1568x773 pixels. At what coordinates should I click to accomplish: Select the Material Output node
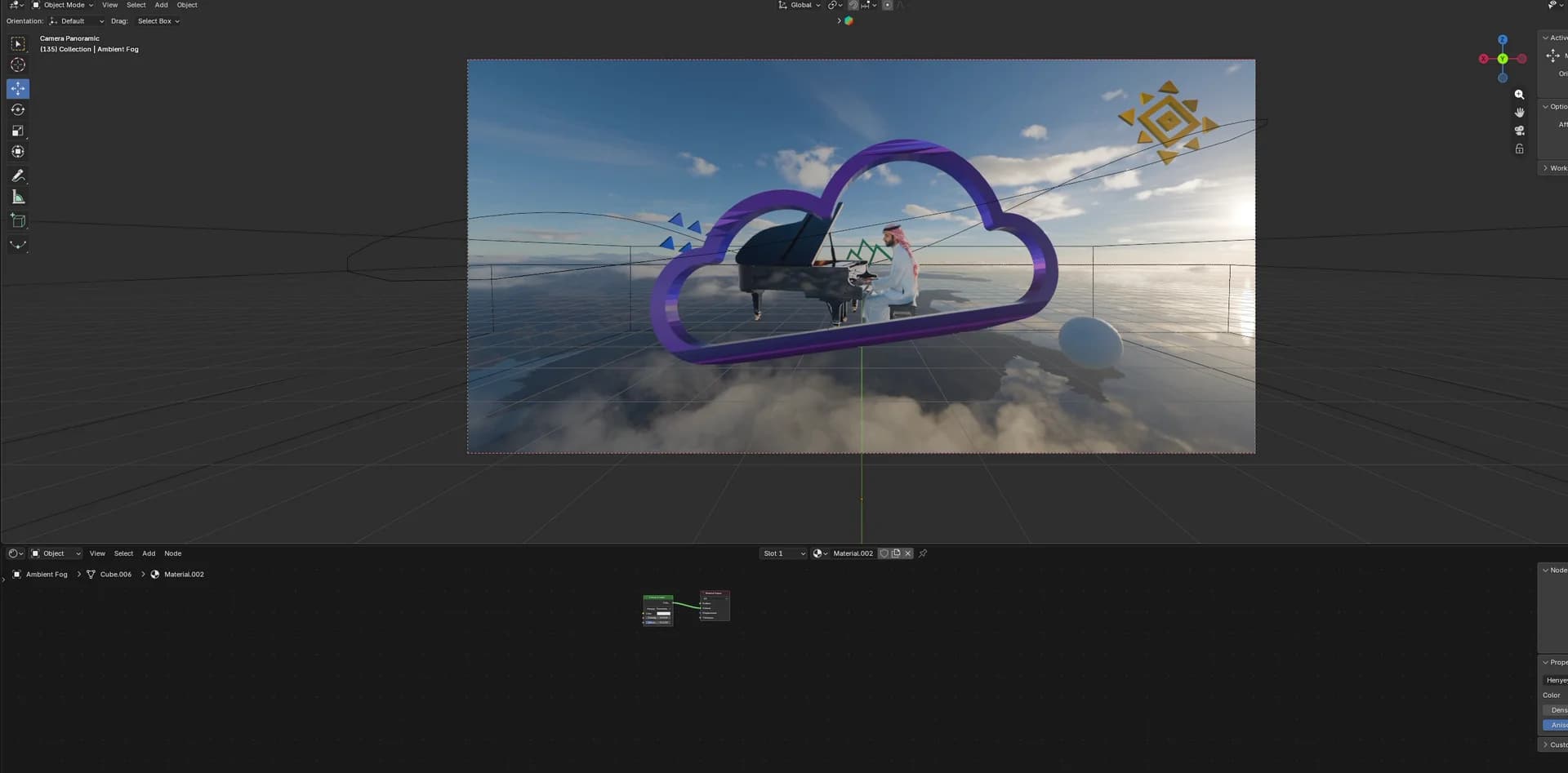pos(715,606)
